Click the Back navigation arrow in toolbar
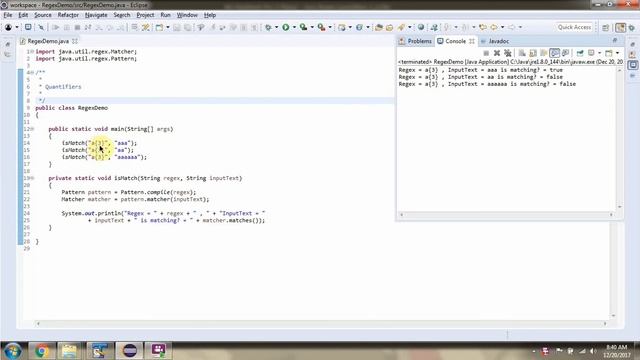Viewport: 640px width, 360px height. pos(494,27)
